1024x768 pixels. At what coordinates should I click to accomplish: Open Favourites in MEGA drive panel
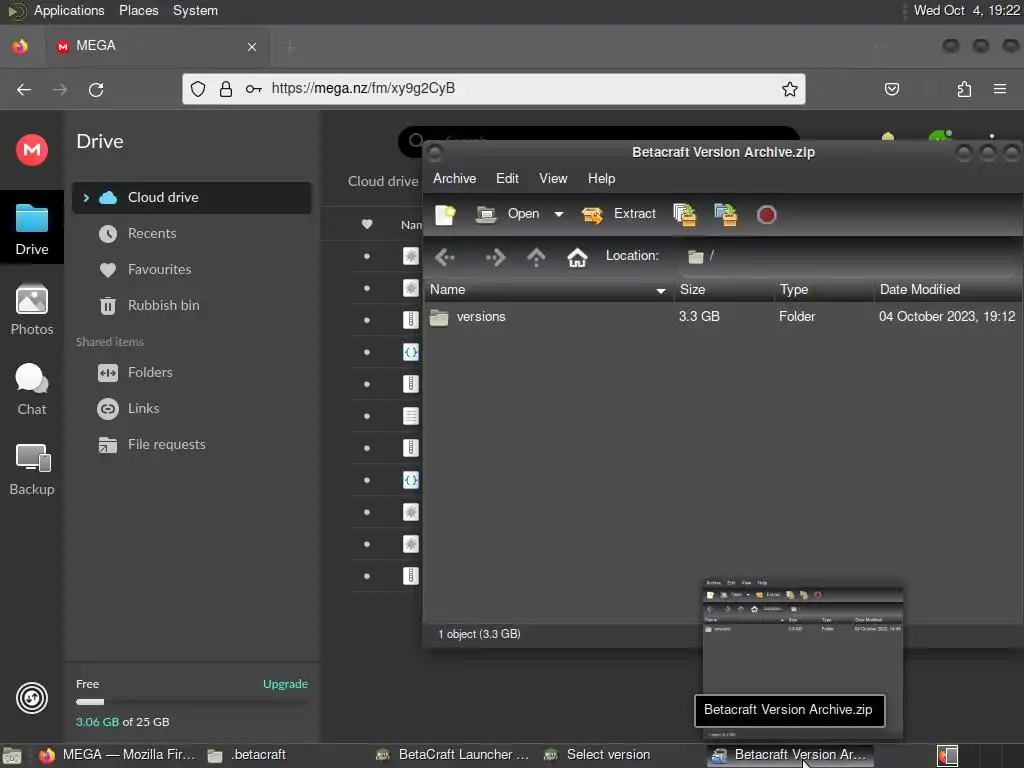click(159, 269)
